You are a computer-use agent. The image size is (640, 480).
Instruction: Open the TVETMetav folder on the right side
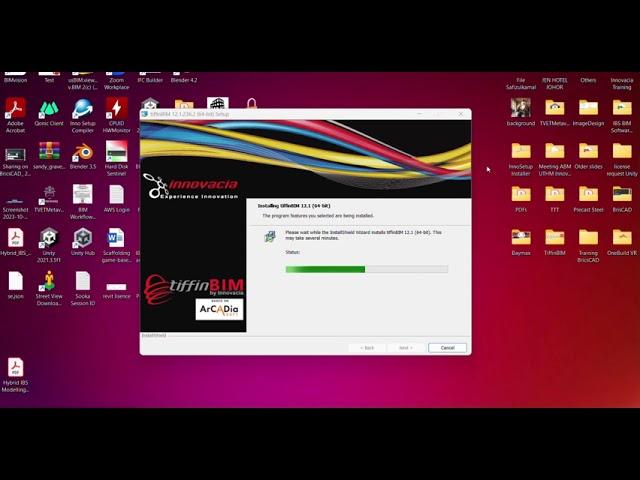(554, 112)
